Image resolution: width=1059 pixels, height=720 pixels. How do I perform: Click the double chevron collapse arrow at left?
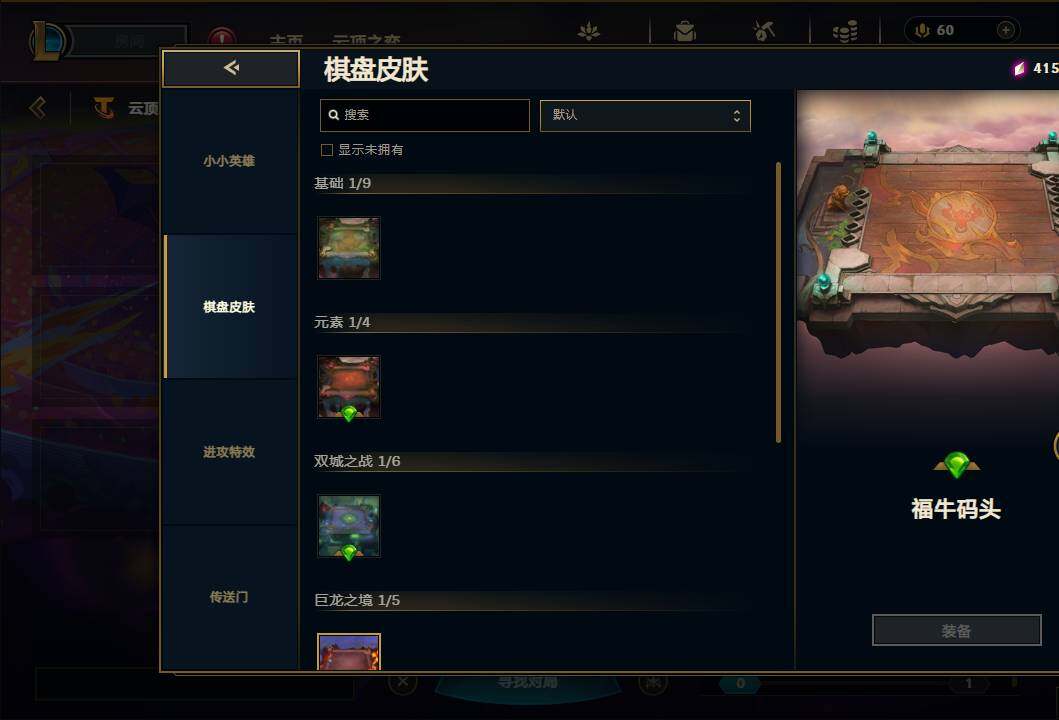38,107
